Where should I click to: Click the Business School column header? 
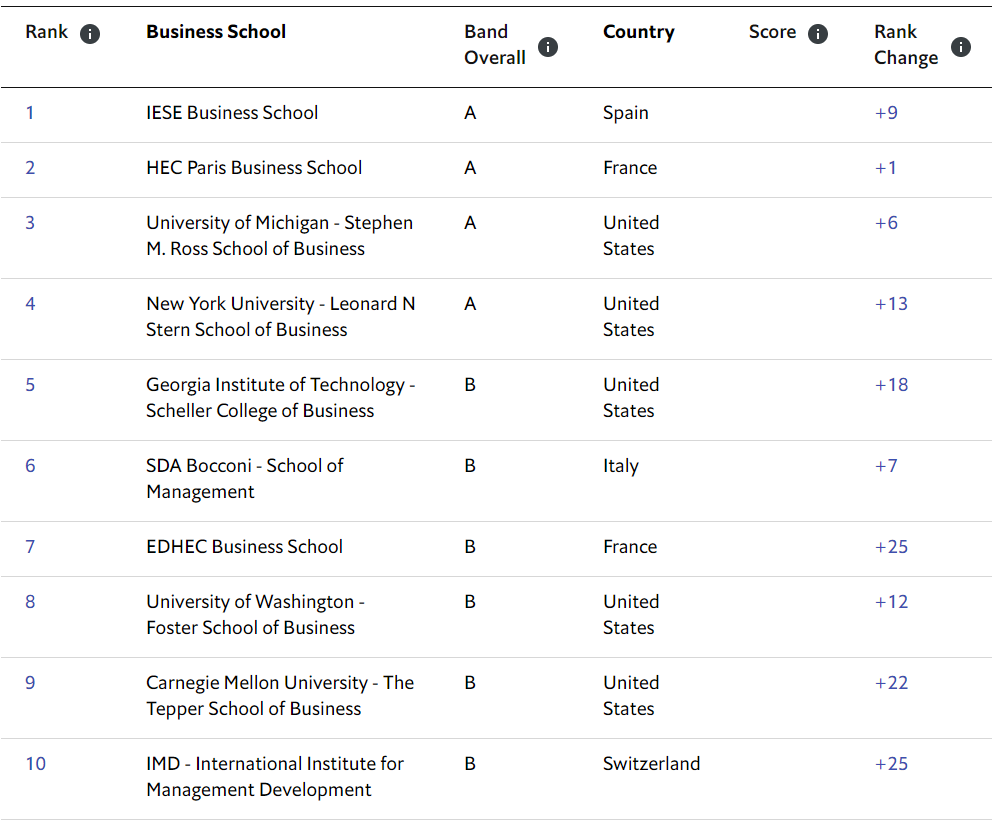pyautogui.click(x=216, y=32)
